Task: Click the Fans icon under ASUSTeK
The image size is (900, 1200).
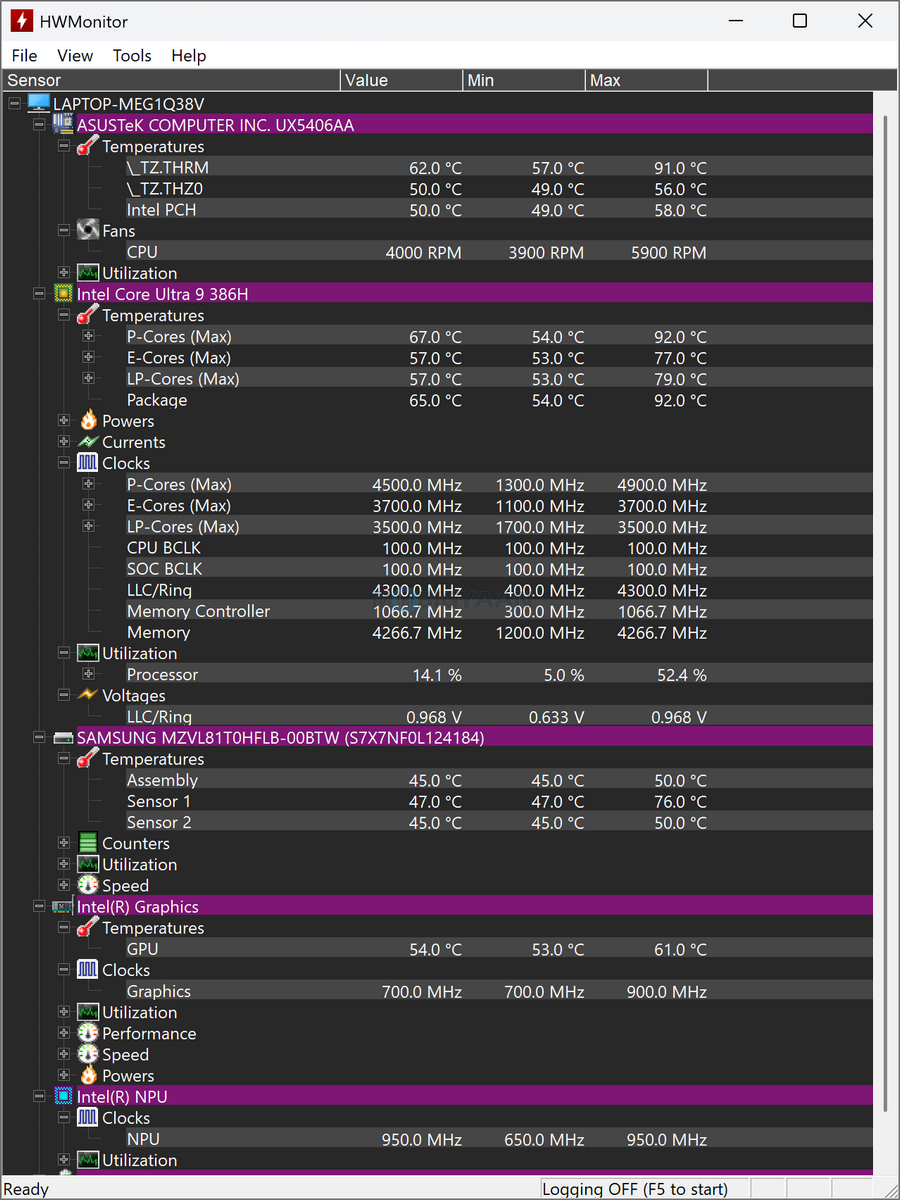Action: (88, 230)
